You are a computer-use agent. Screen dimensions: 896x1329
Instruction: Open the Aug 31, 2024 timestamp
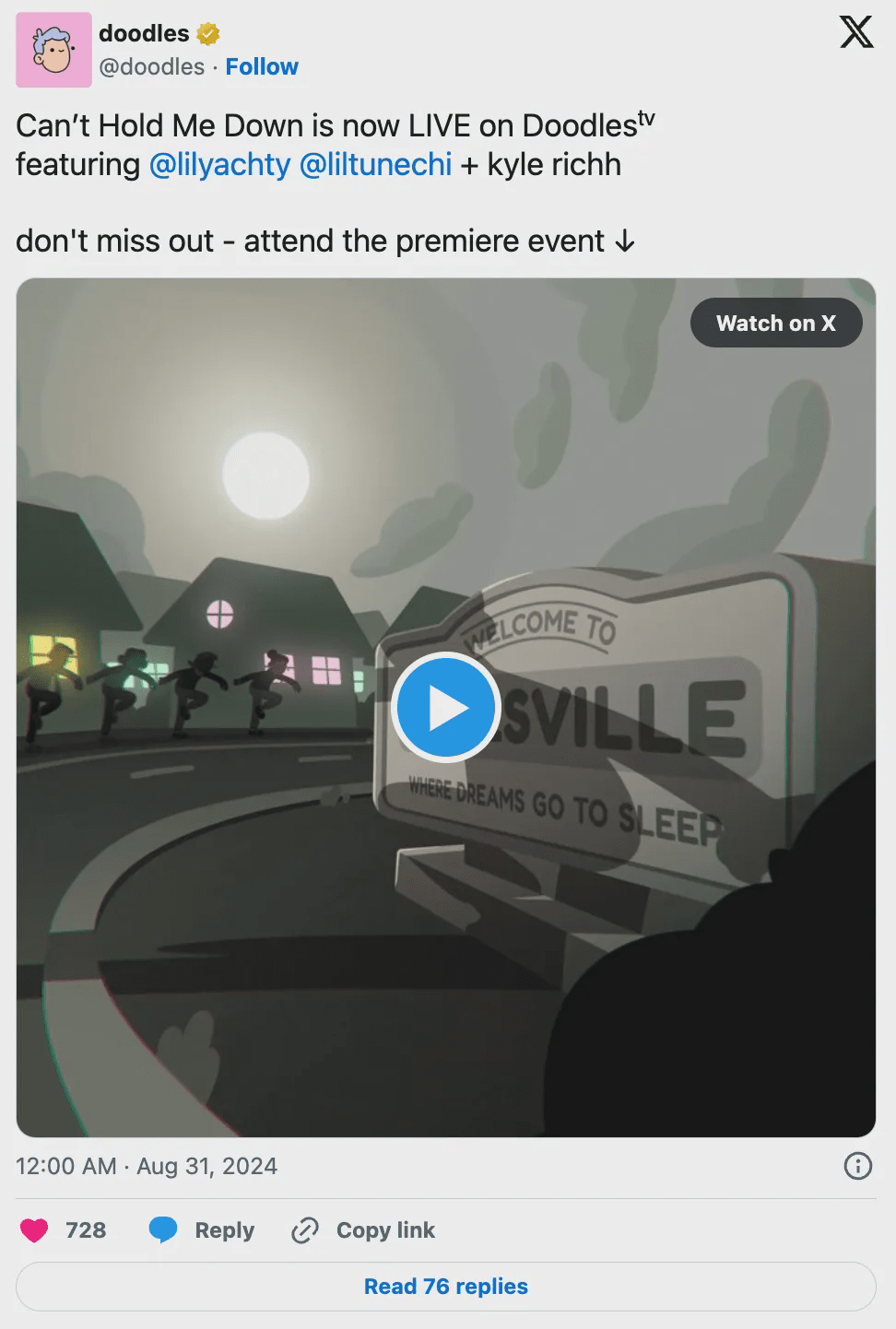pyautogui.click(x=206, y=1166)
